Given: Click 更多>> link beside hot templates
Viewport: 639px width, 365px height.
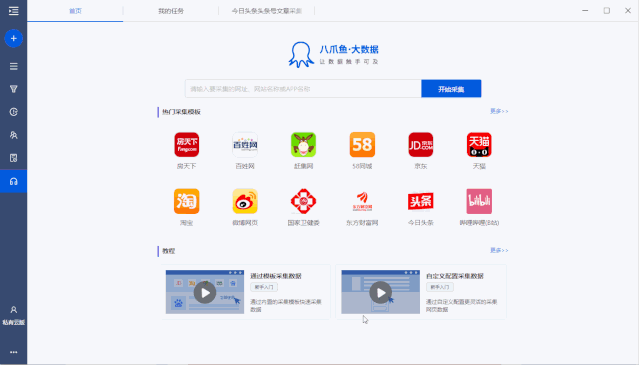Looking at the screenshot, I should (499, 111).
